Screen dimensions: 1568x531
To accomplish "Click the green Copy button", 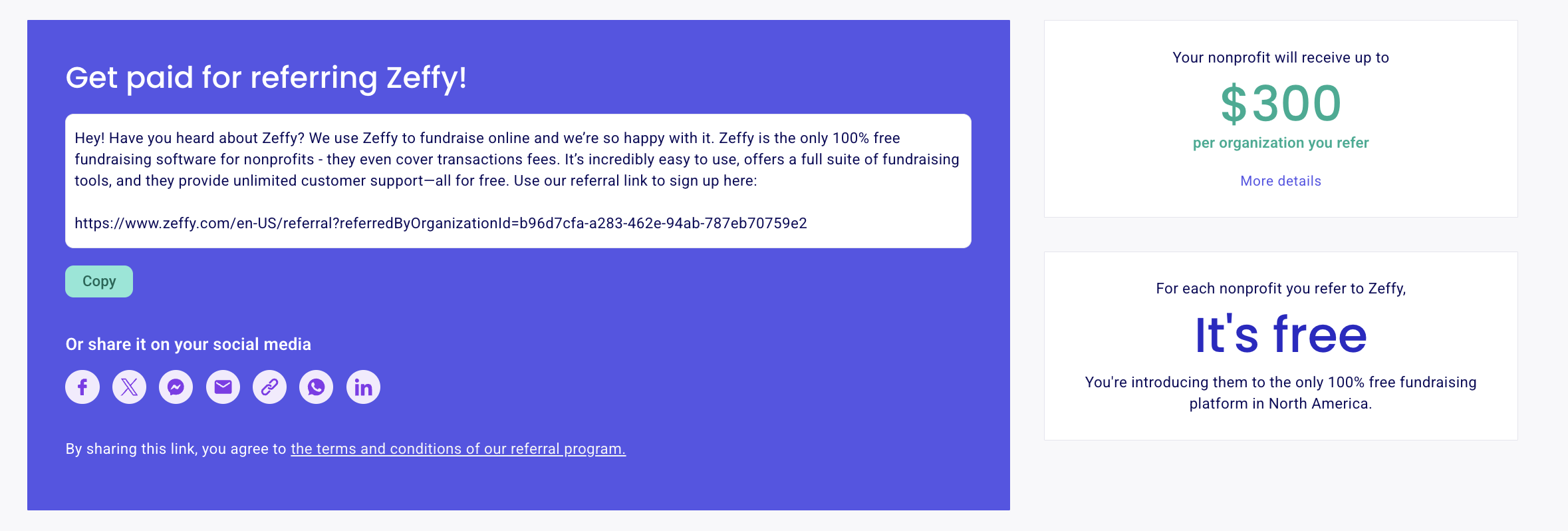I will tap(99, 281).
